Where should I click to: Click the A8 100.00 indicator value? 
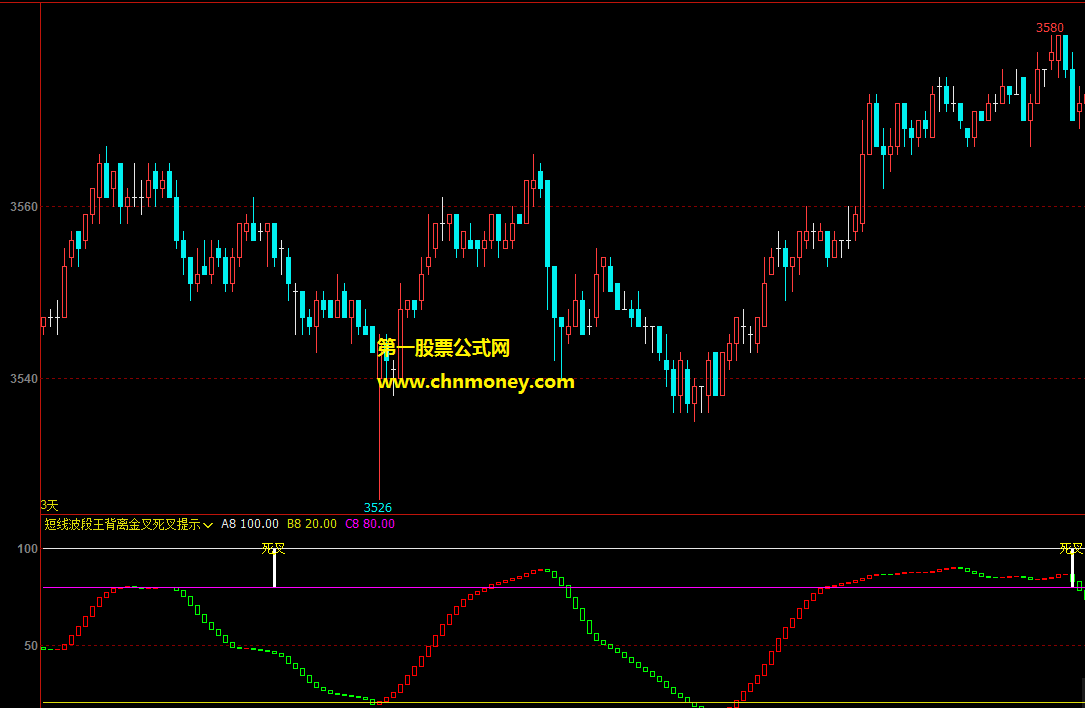(x=250, y=525)
